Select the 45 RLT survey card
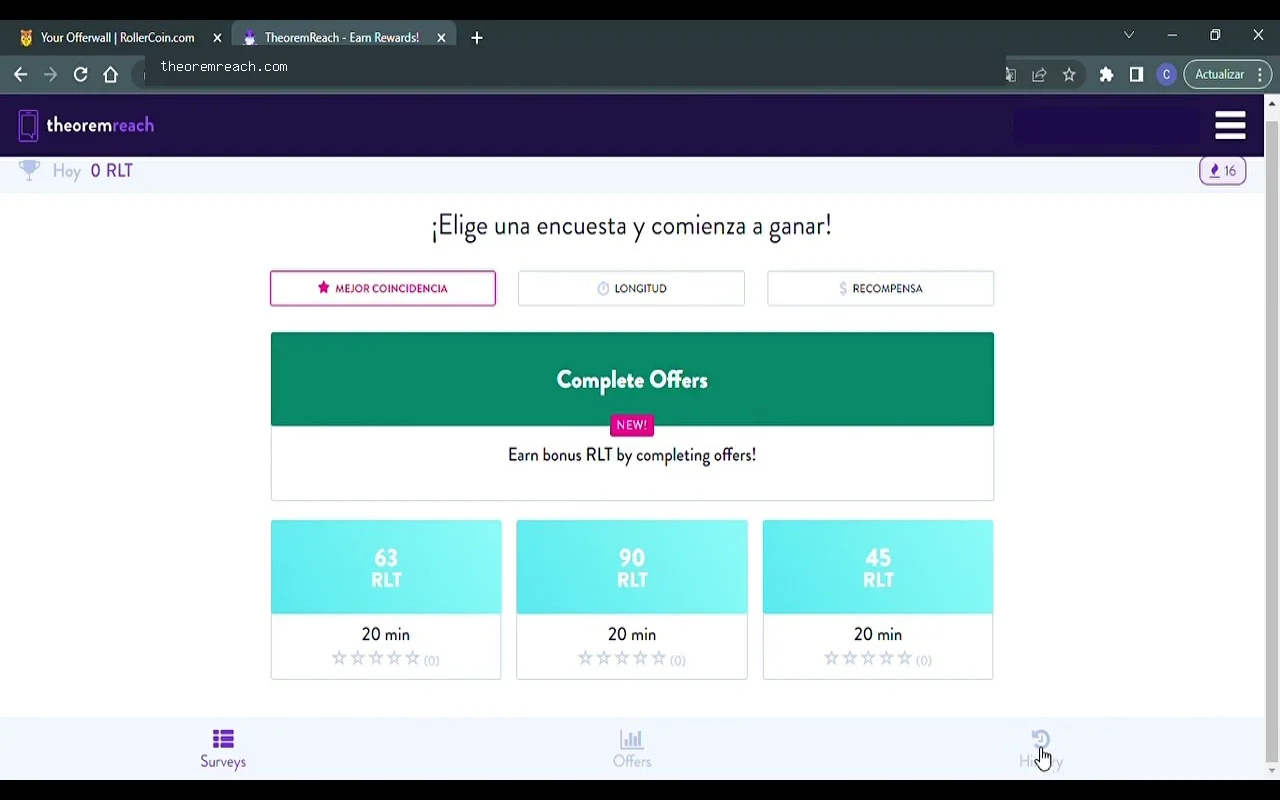The height and width of the screenshot is (800, 1280). 878,599
